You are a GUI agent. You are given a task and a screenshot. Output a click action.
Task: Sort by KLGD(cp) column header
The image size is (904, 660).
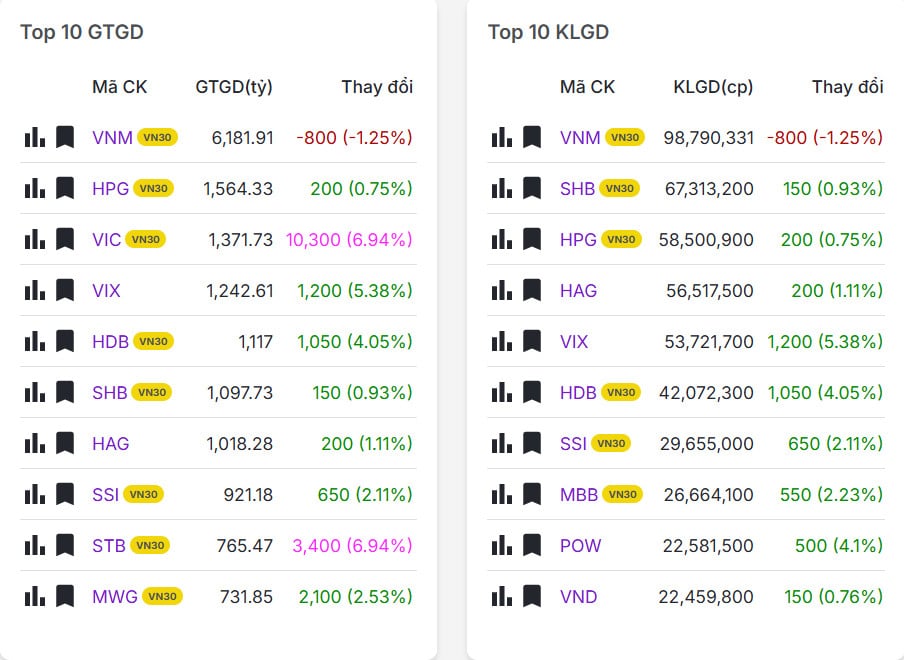tap(713, 87)
